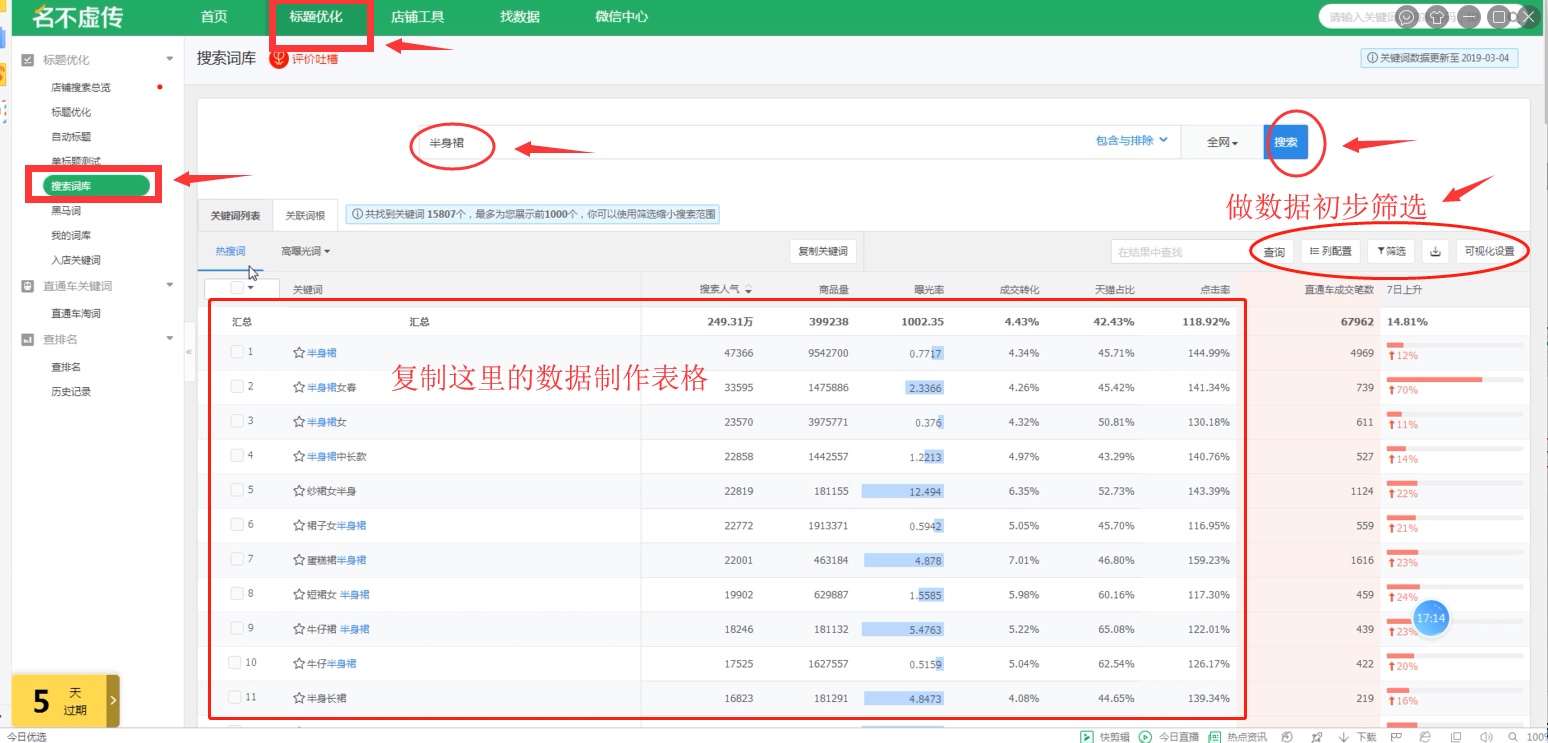1548x743 pixels.
Task: Expand the 包含与排除 options
Action: coord(1132,141)
